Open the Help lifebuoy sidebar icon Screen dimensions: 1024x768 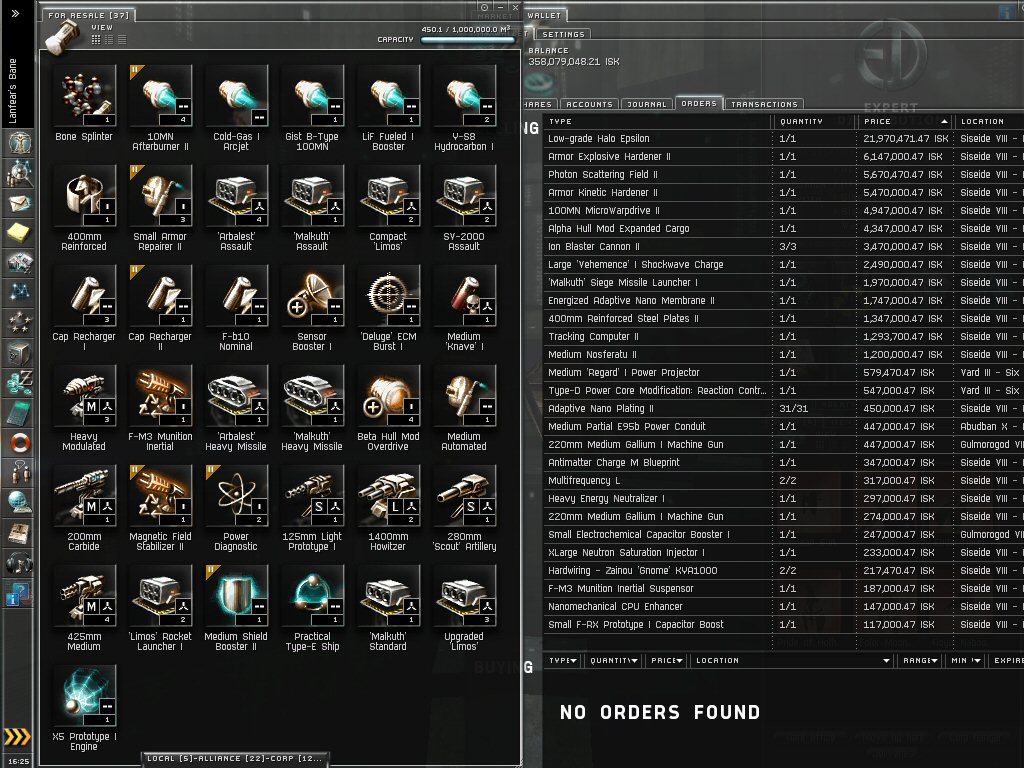(19, 443)
